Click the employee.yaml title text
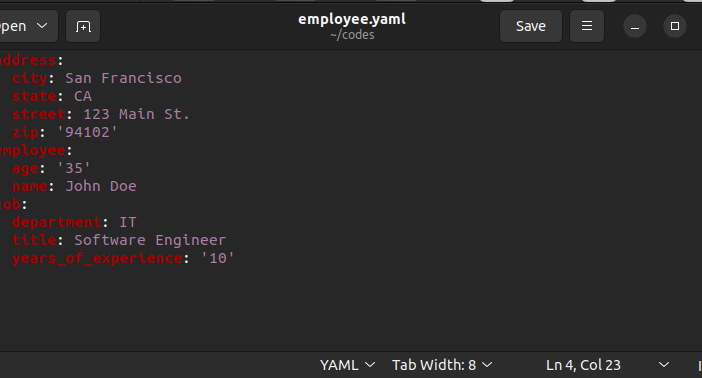702x378 pixels. point(352,19)
